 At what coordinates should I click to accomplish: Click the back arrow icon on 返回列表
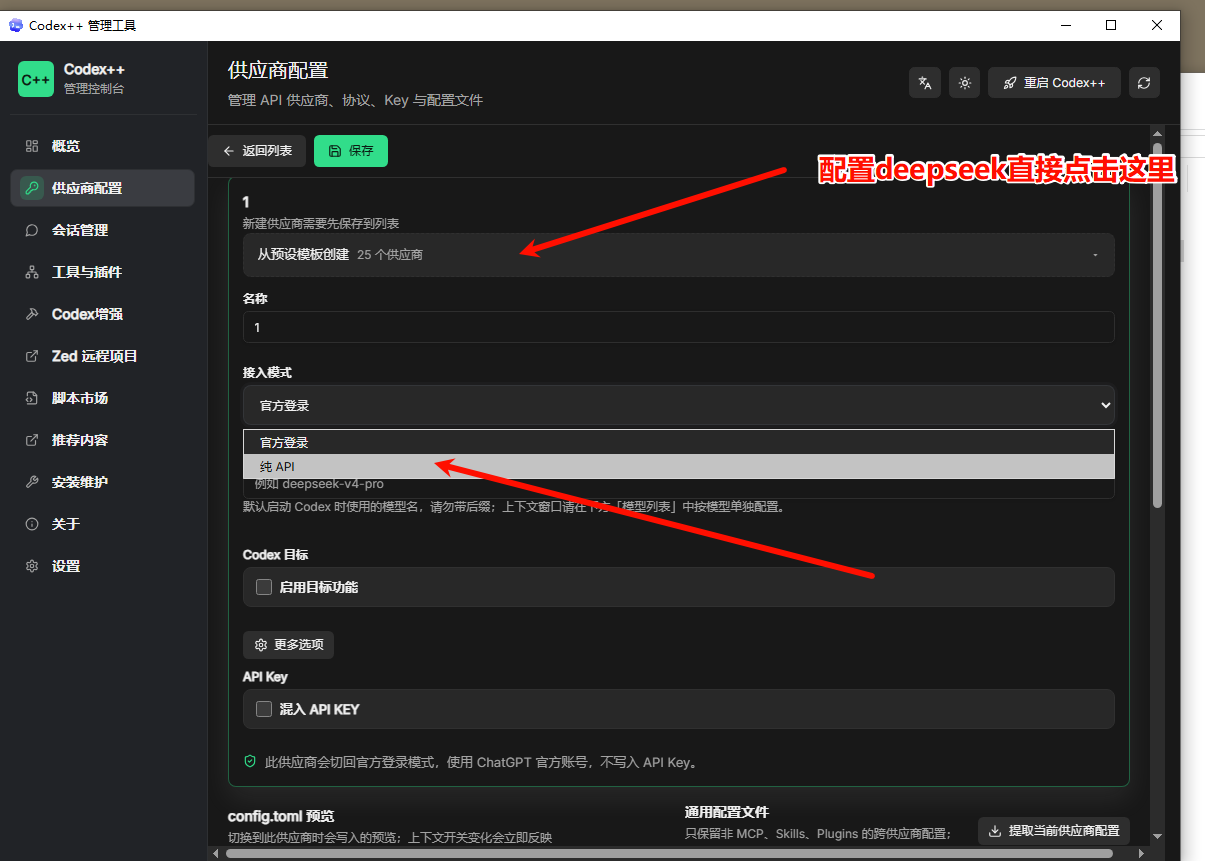(x=229, y=151)
